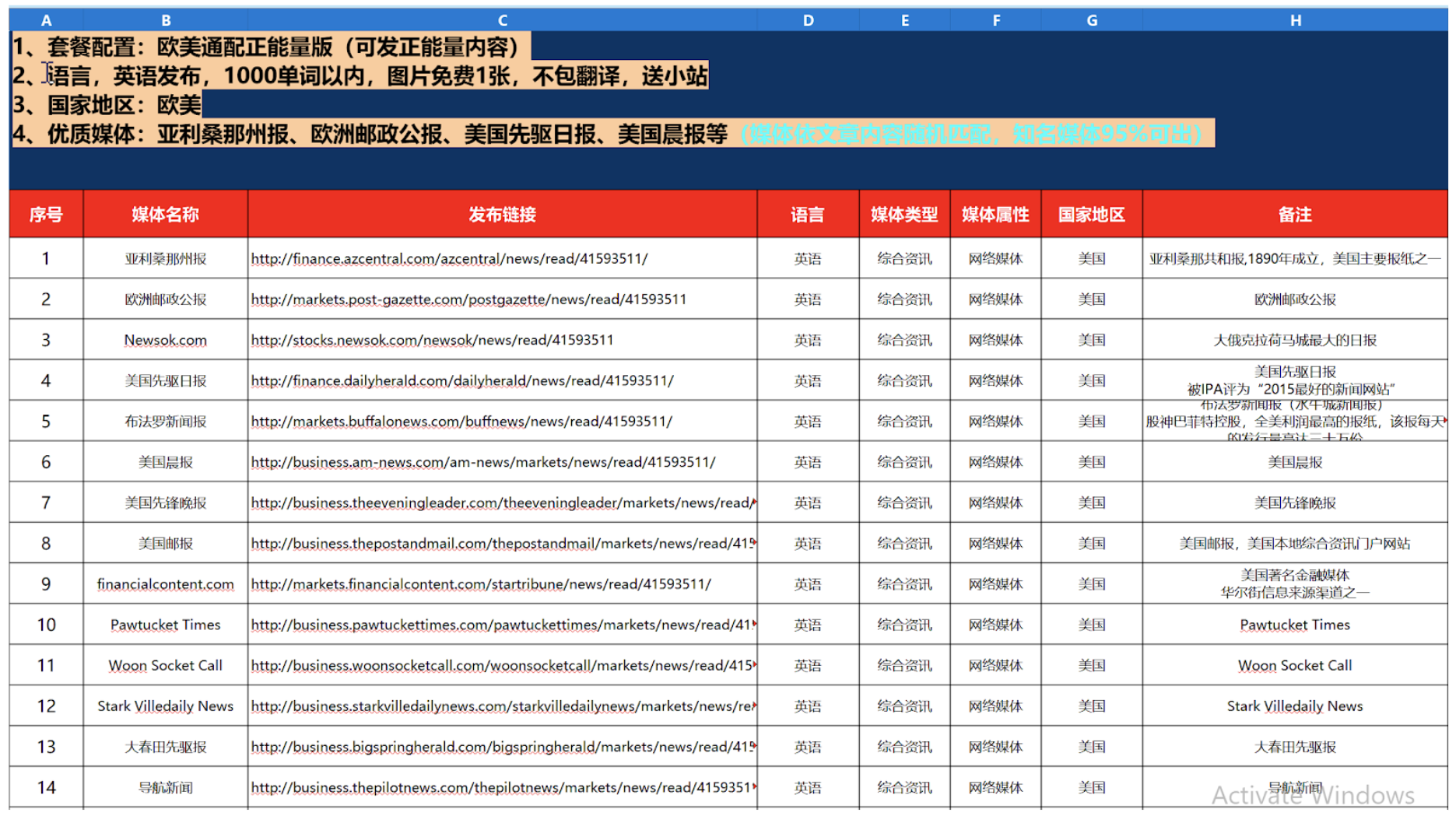Click the serial number 7 cell
The width and height of the screenshot is (1456, 816).
46,503
